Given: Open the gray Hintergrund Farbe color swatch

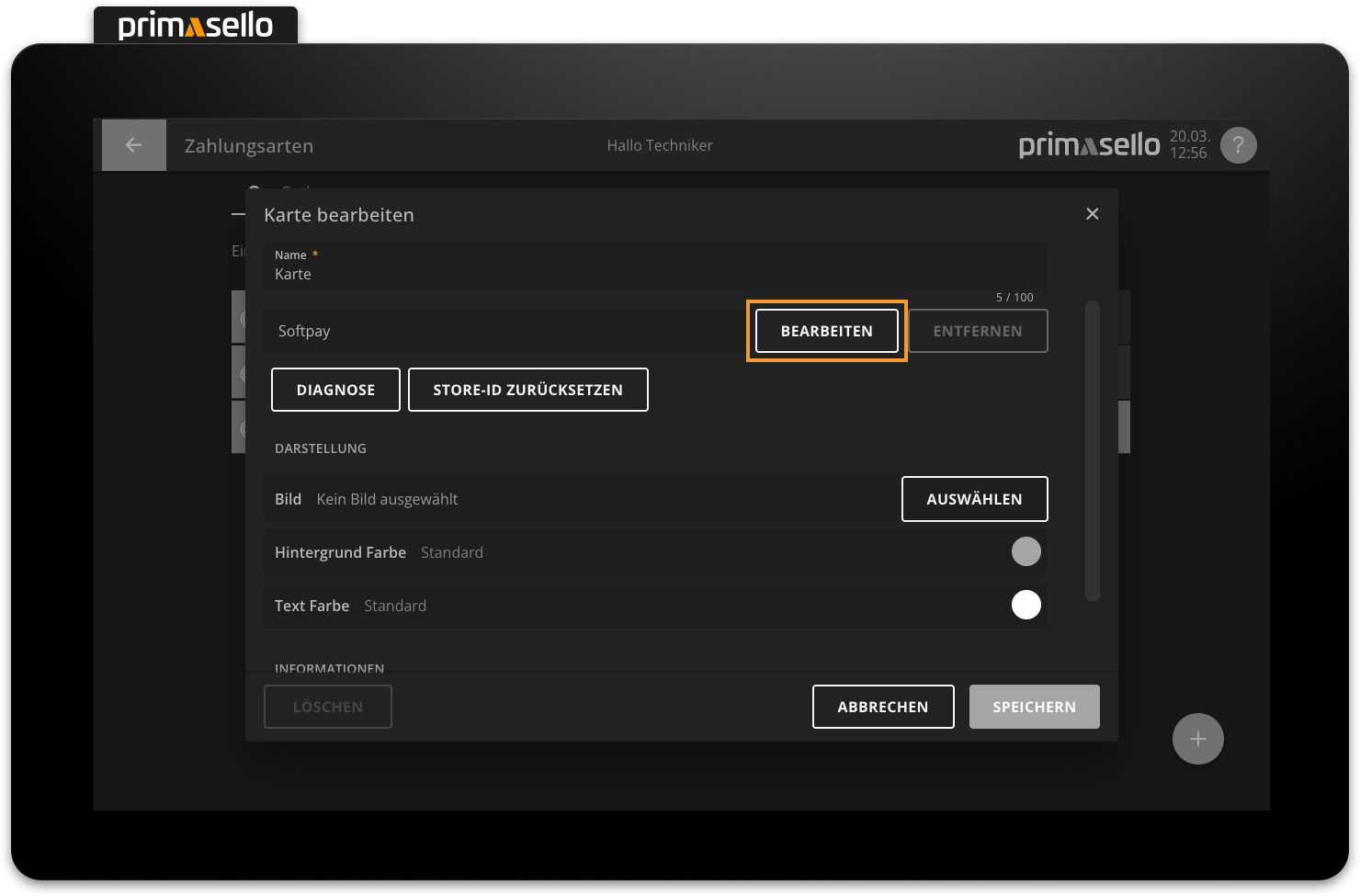Looking at the screenshot, I should tap(1026, 552).
